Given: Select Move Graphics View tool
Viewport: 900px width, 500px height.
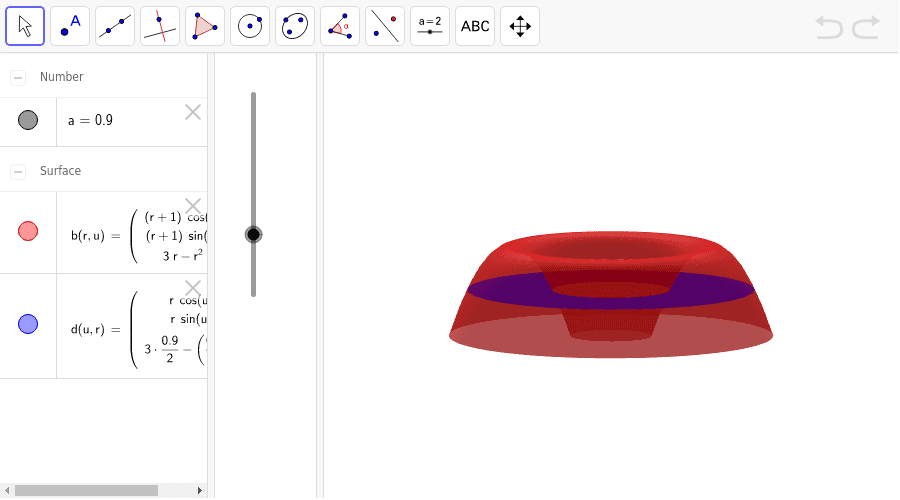Looking at the screenshot, I should [520, 26].
